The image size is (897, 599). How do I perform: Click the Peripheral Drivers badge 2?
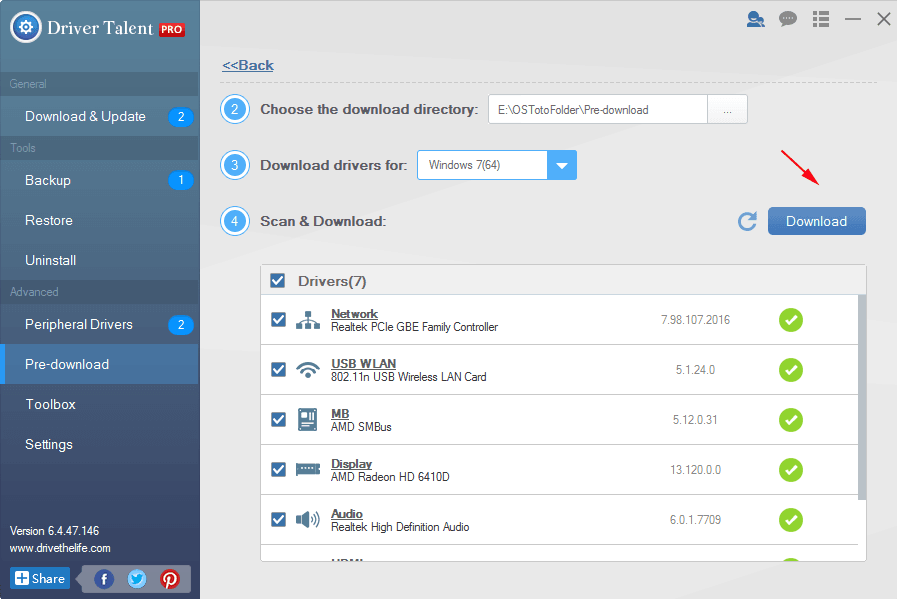tap(181, 324)
